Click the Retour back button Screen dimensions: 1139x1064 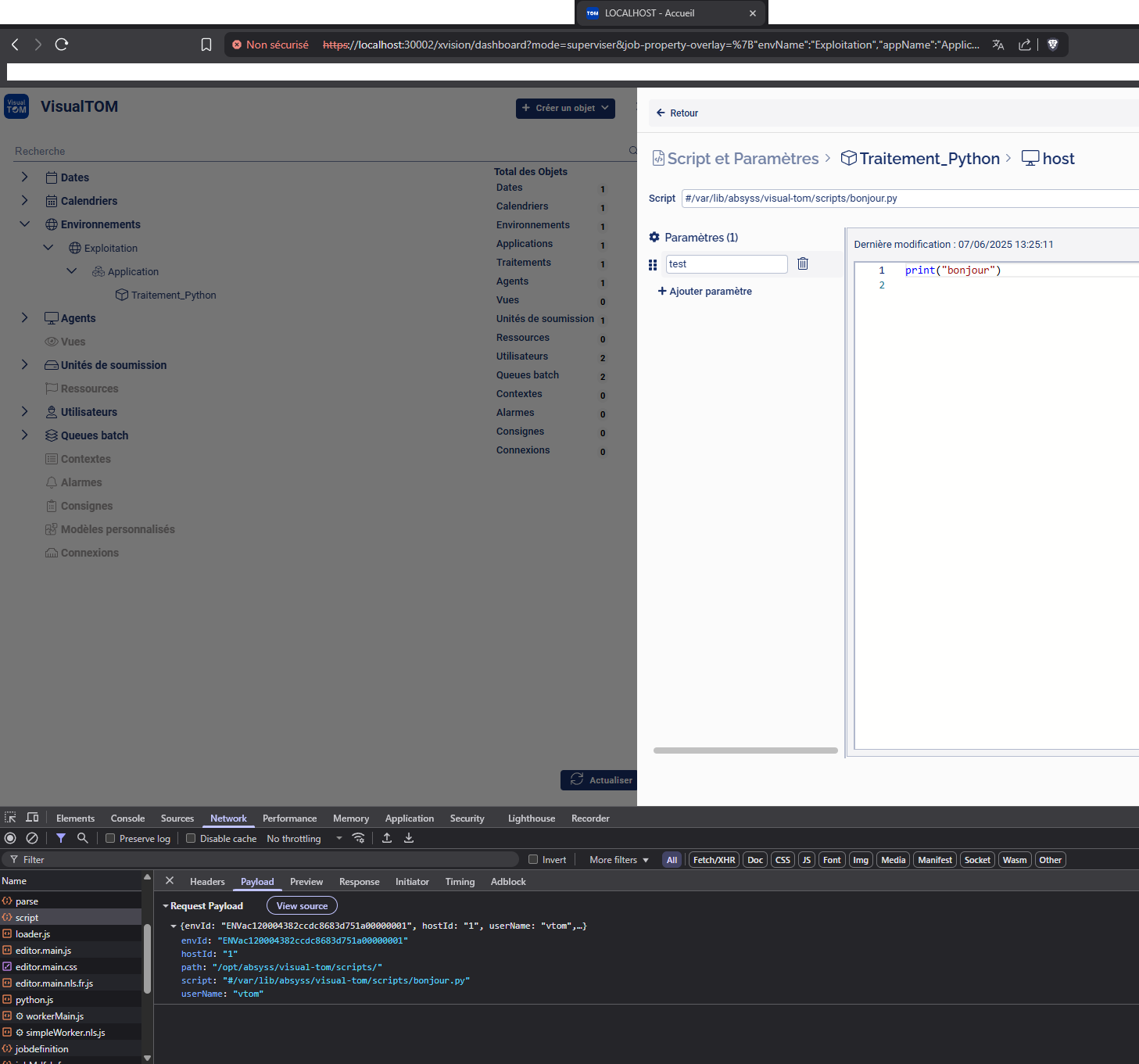[677, 113]
